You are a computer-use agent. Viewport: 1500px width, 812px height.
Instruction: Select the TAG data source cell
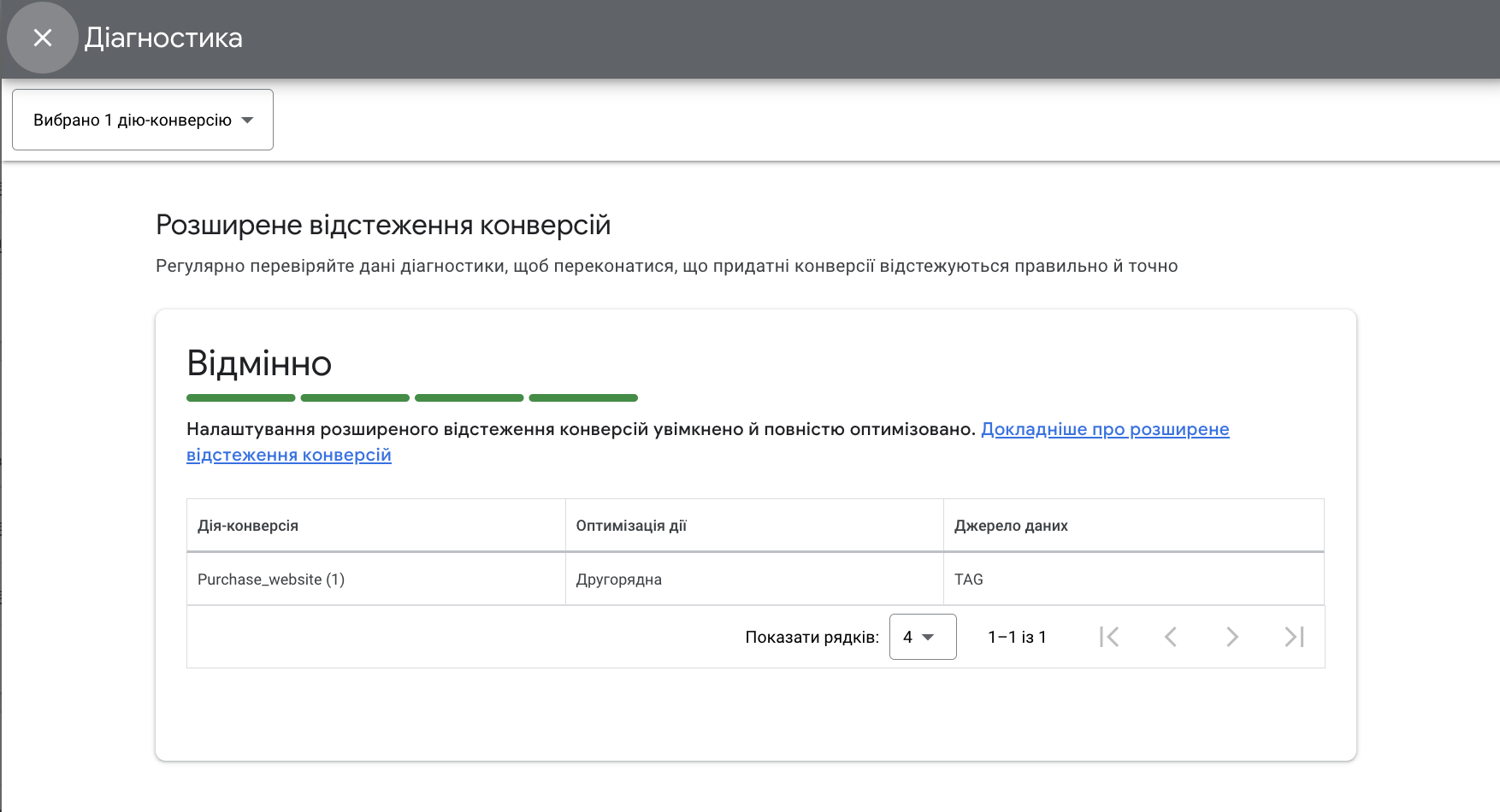point(1134,580)
